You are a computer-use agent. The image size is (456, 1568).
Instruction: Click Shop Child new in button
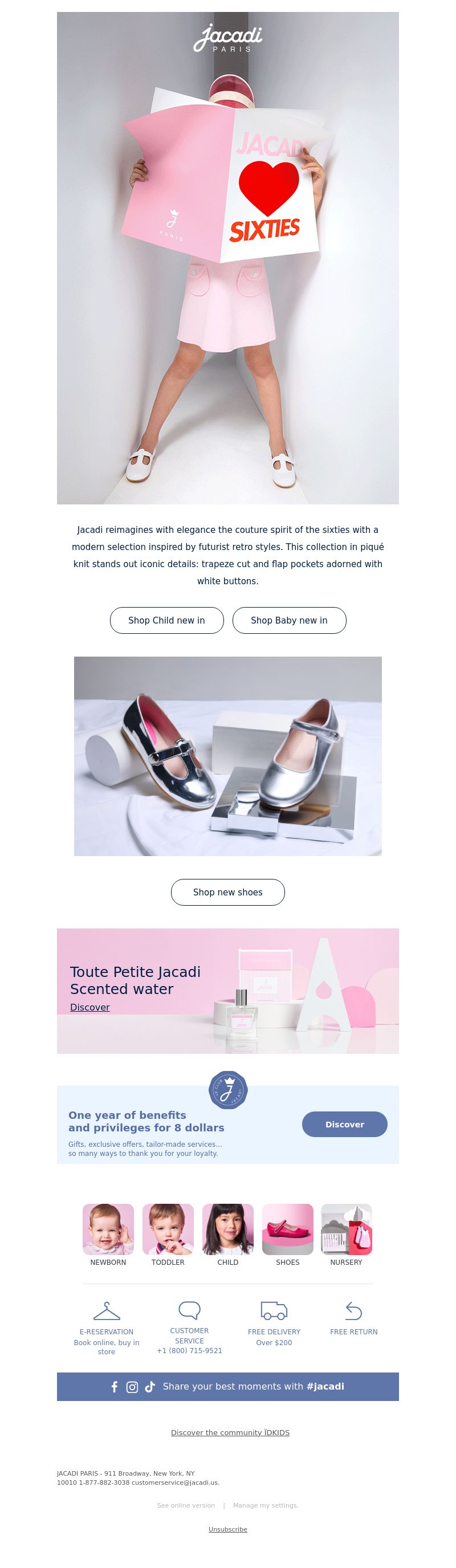coord(167,620)
